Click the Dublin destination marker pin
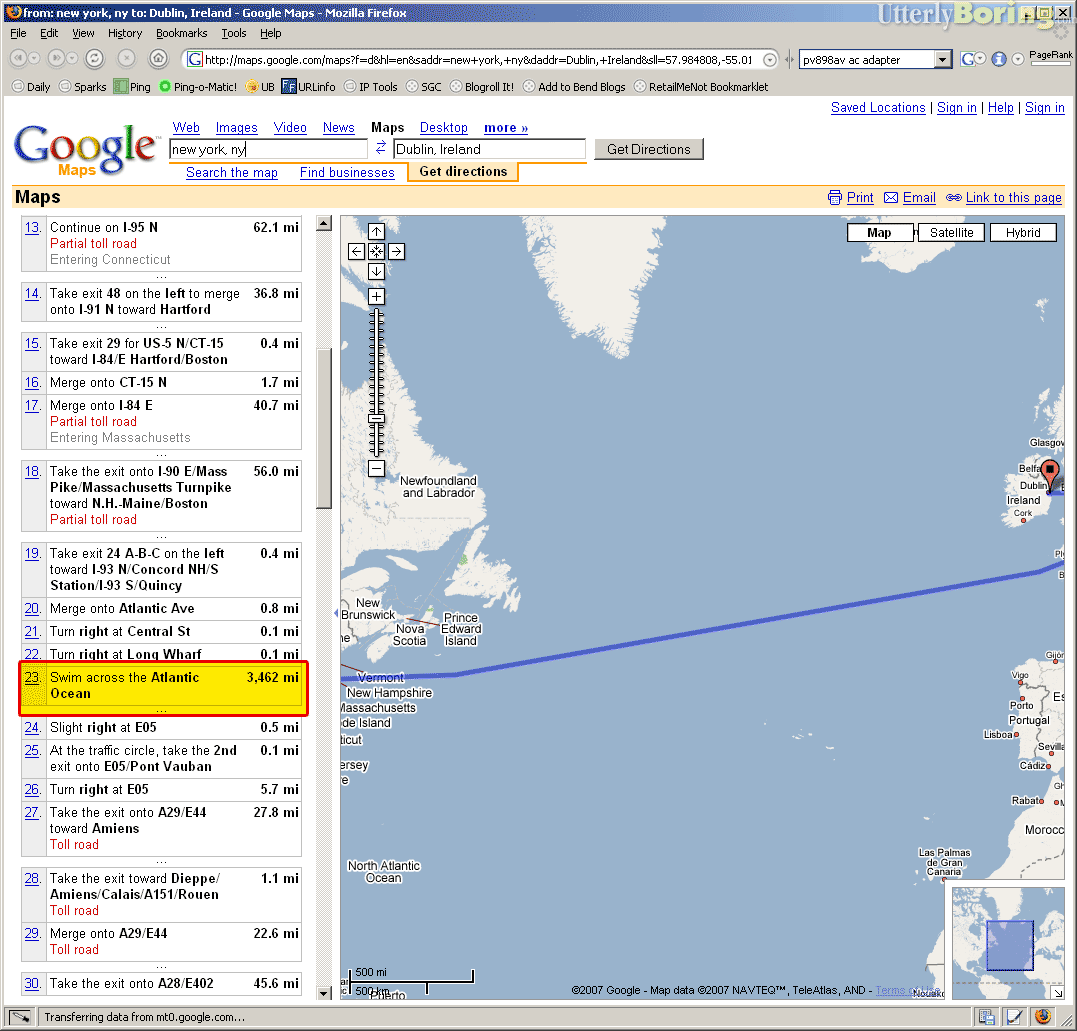This screenshot has height=1031, width=1077. click(x=1049, y=473)
